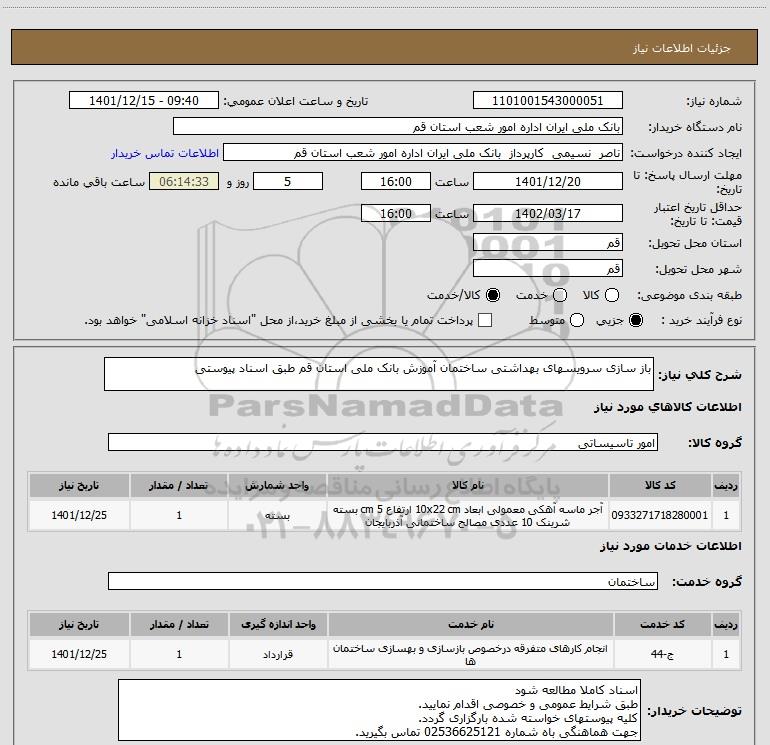Click the کد کالا column header

660,485
